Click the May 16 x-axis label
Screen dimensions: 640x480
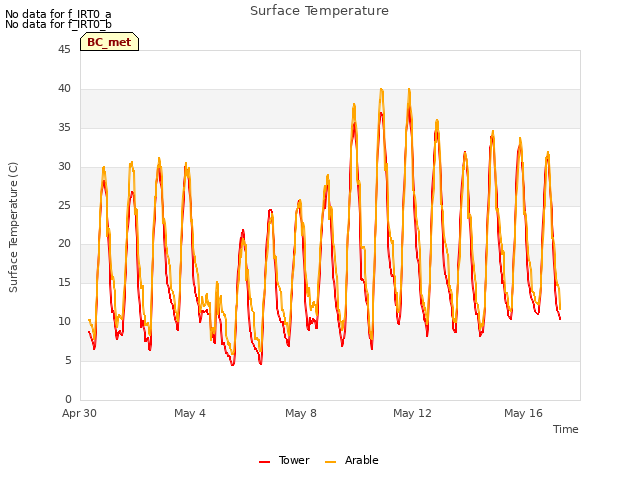(523, 413)
